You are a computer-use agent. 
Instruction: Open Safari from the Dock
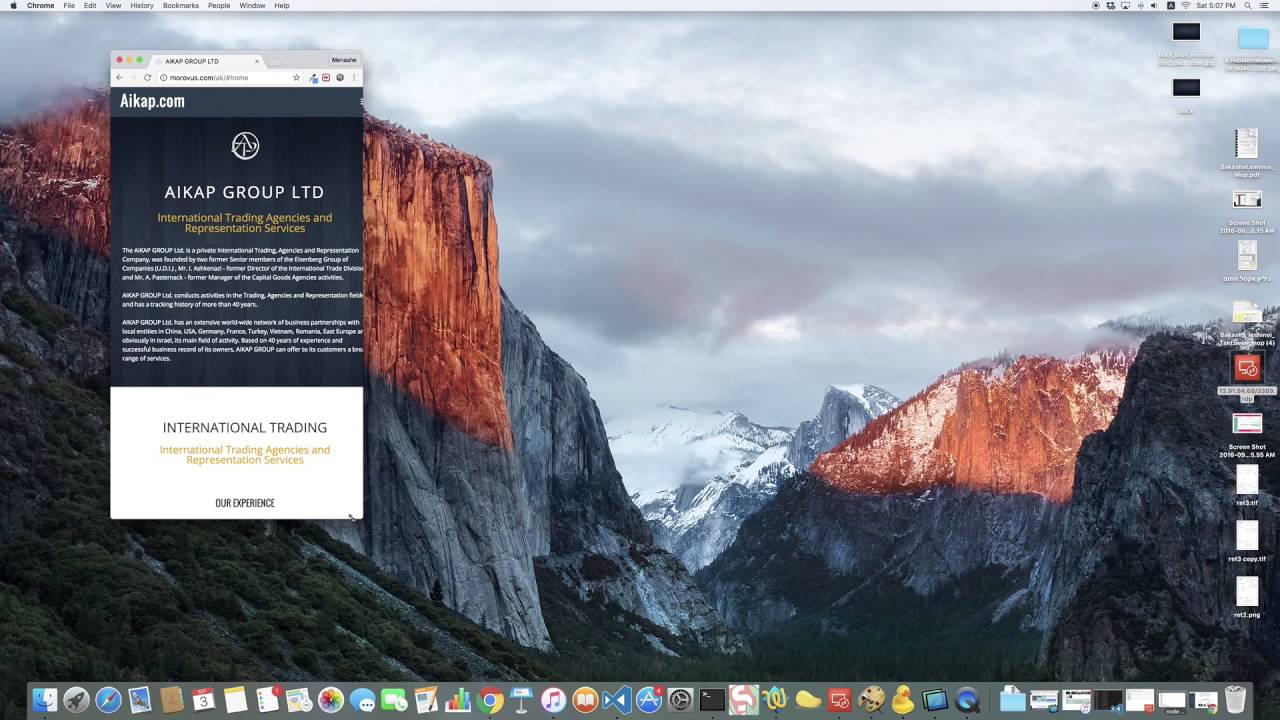108,700
